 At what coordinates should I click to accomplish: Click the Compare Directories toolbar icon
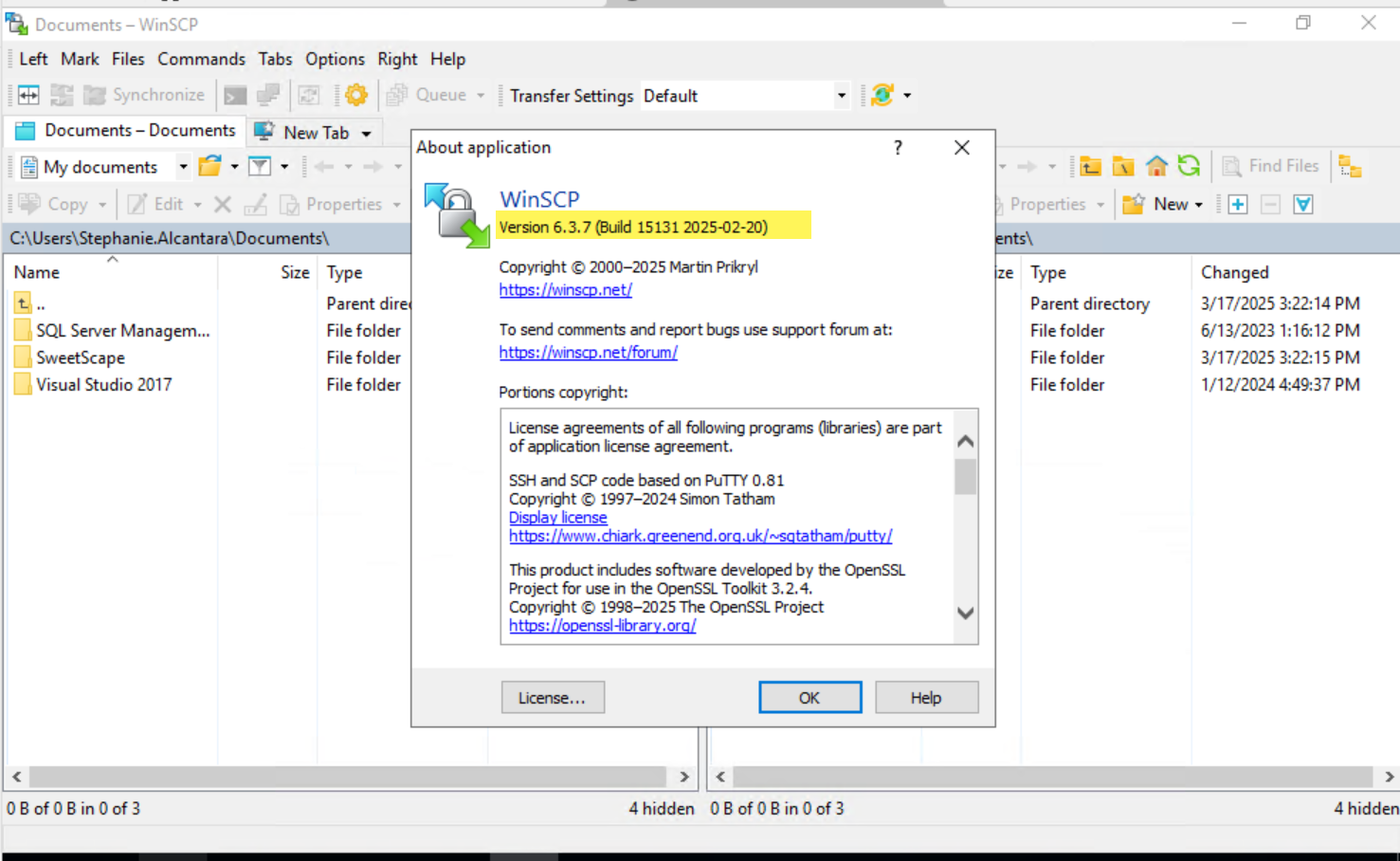pyautogui.click(x=28, y=95)
